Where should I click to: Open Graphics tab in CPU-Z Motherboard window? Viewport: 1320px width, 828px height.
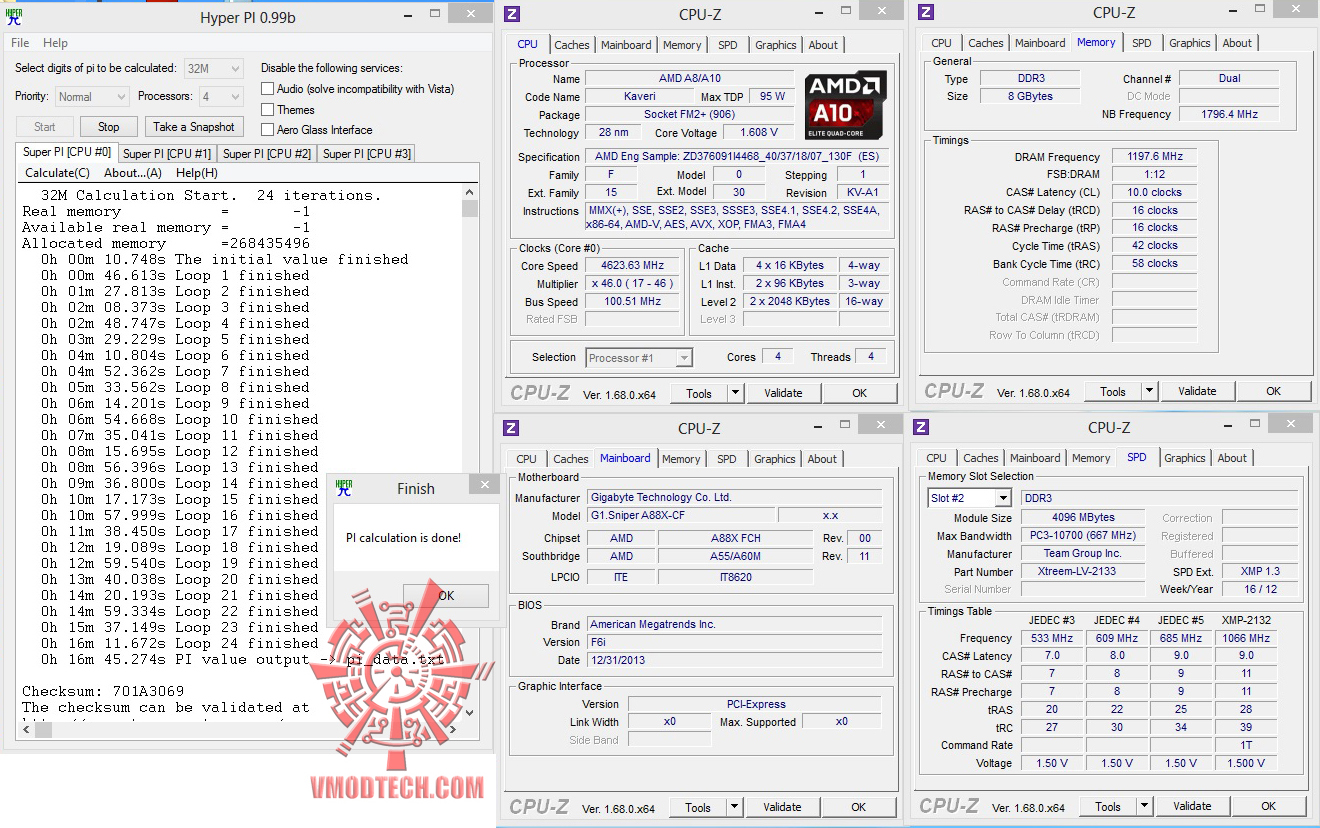(x=775, y=459)
